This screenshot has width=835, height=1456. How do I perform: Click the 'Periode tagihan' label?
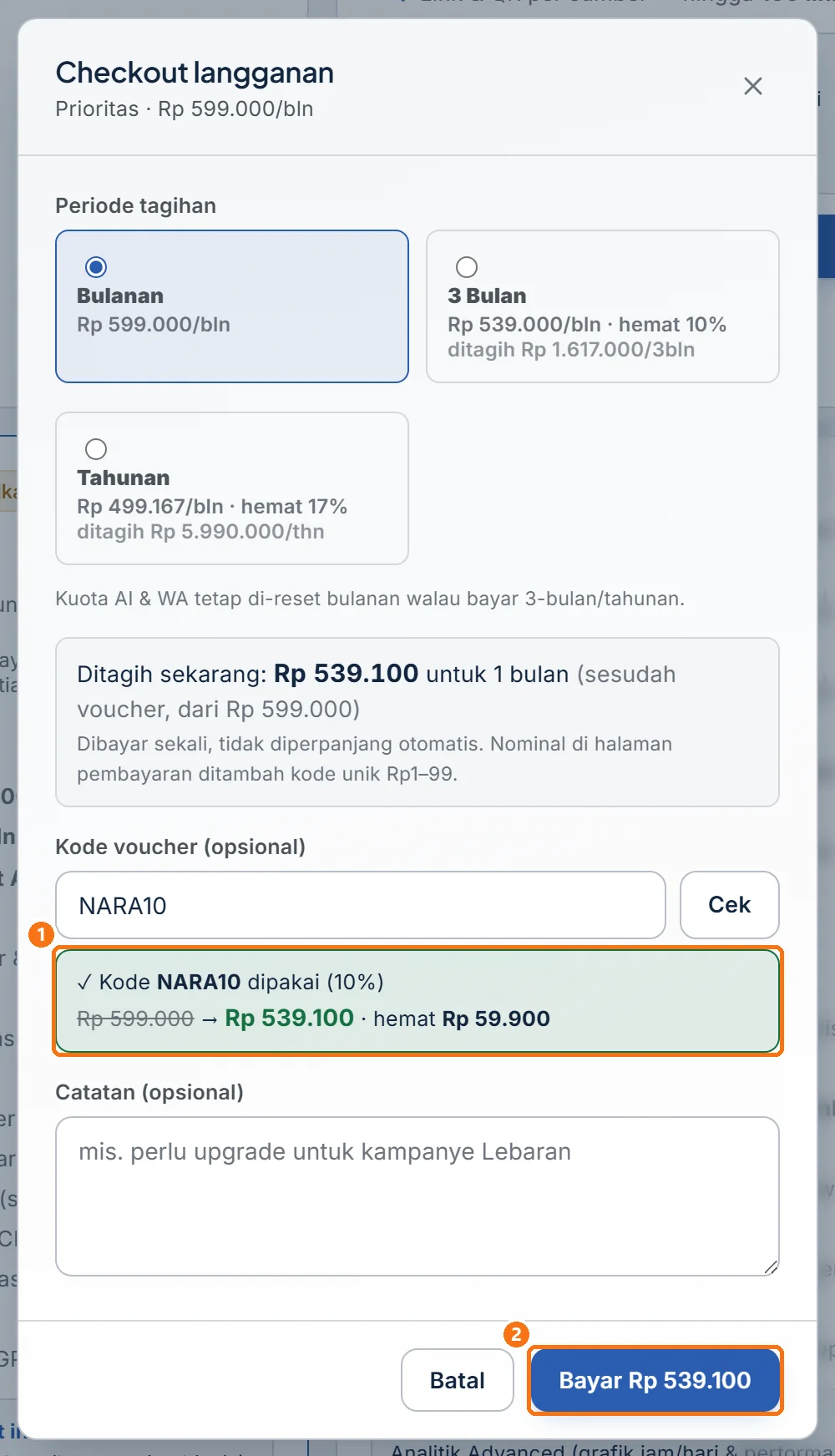coord(135,205)
